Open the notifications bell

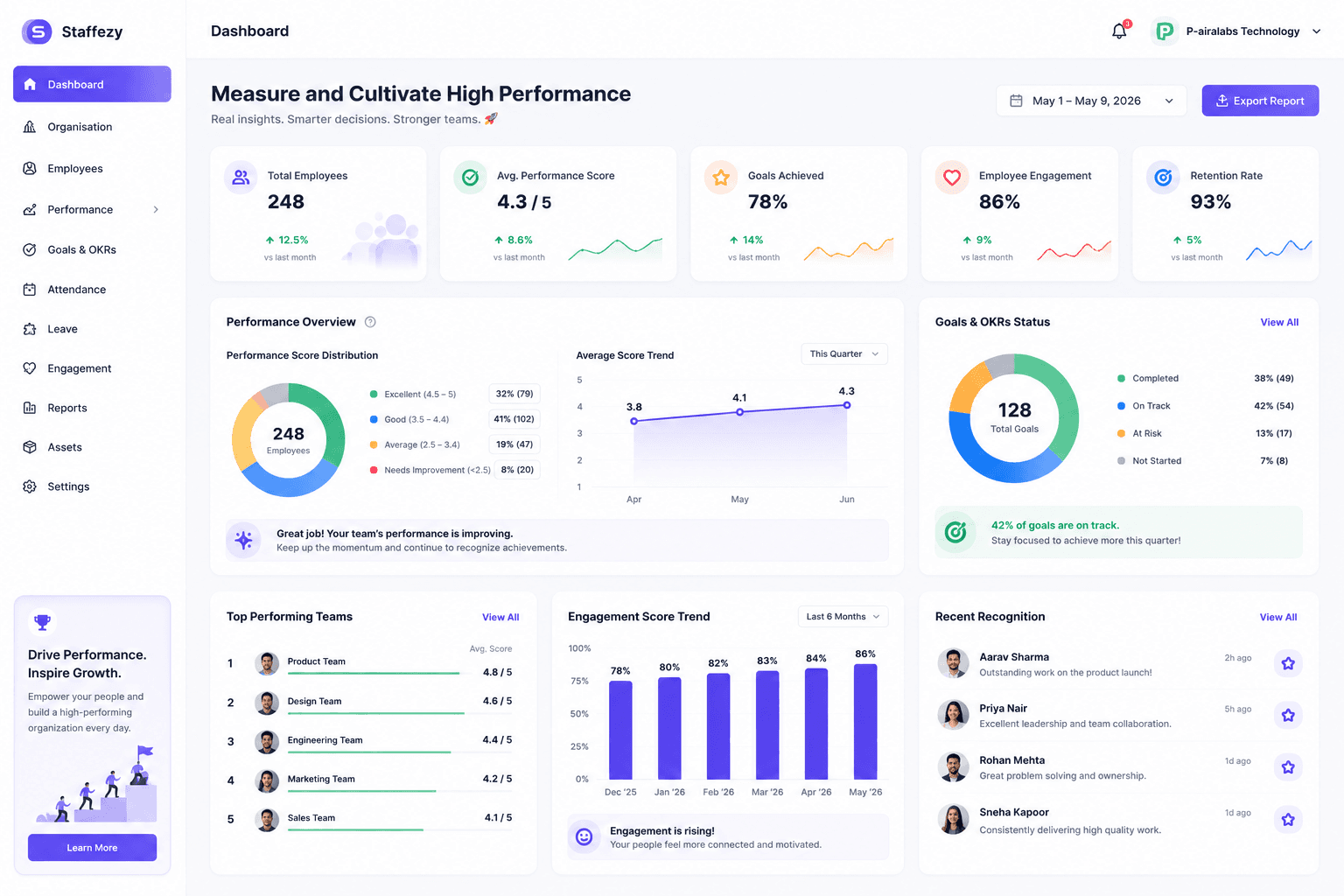pyautogui.click(x=1119, y=31)
